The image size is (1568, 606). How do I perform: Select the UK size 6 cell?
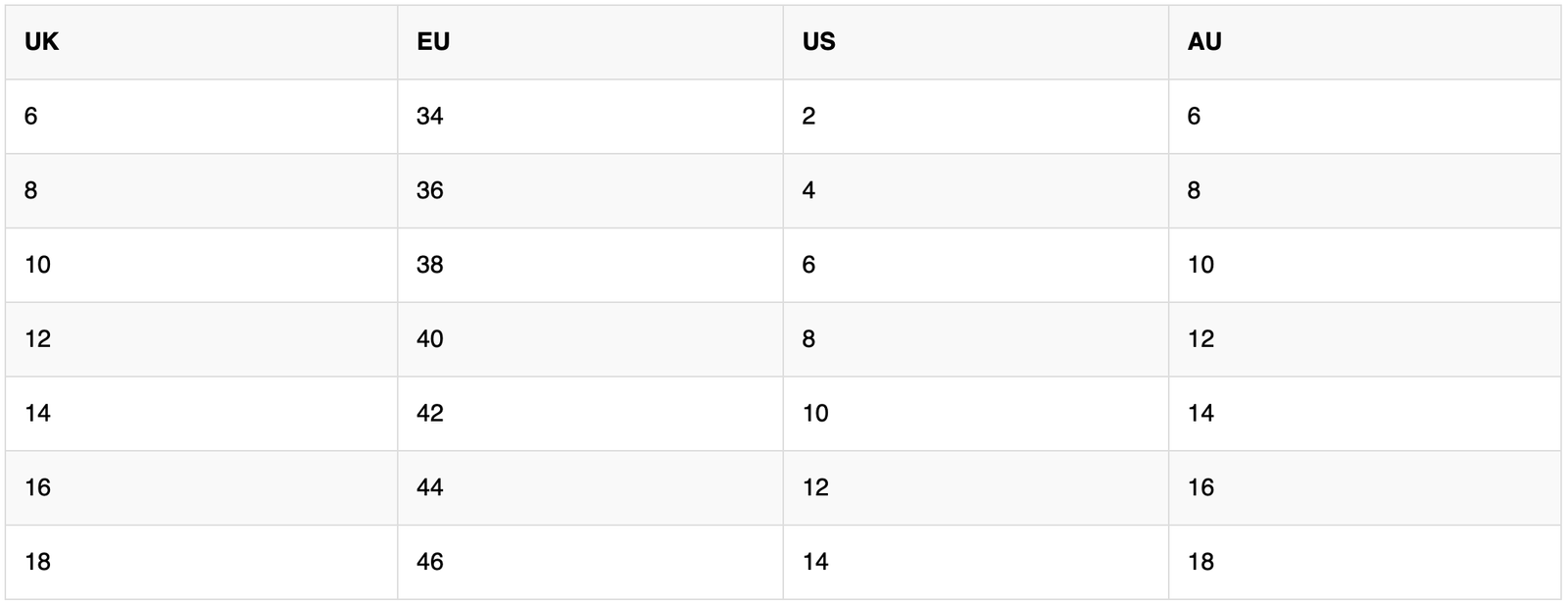(31, 117)
